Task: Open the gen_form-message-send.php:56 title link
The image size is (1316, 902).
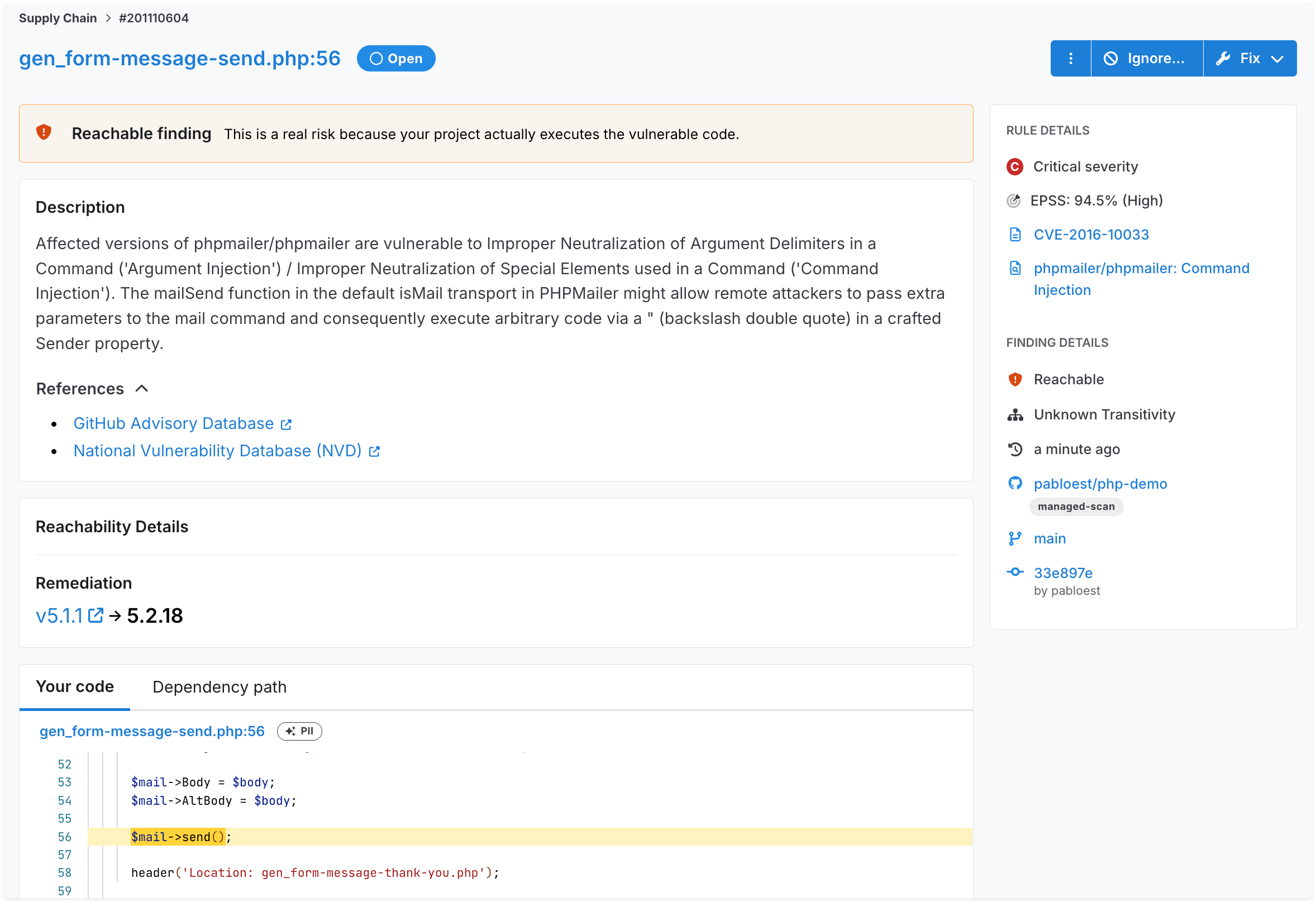Action: (179, 58)
